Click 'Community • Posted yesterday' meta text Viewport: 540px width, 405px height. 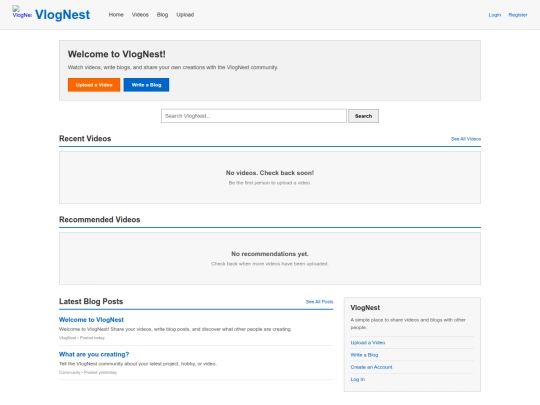(x=88, y=372)
